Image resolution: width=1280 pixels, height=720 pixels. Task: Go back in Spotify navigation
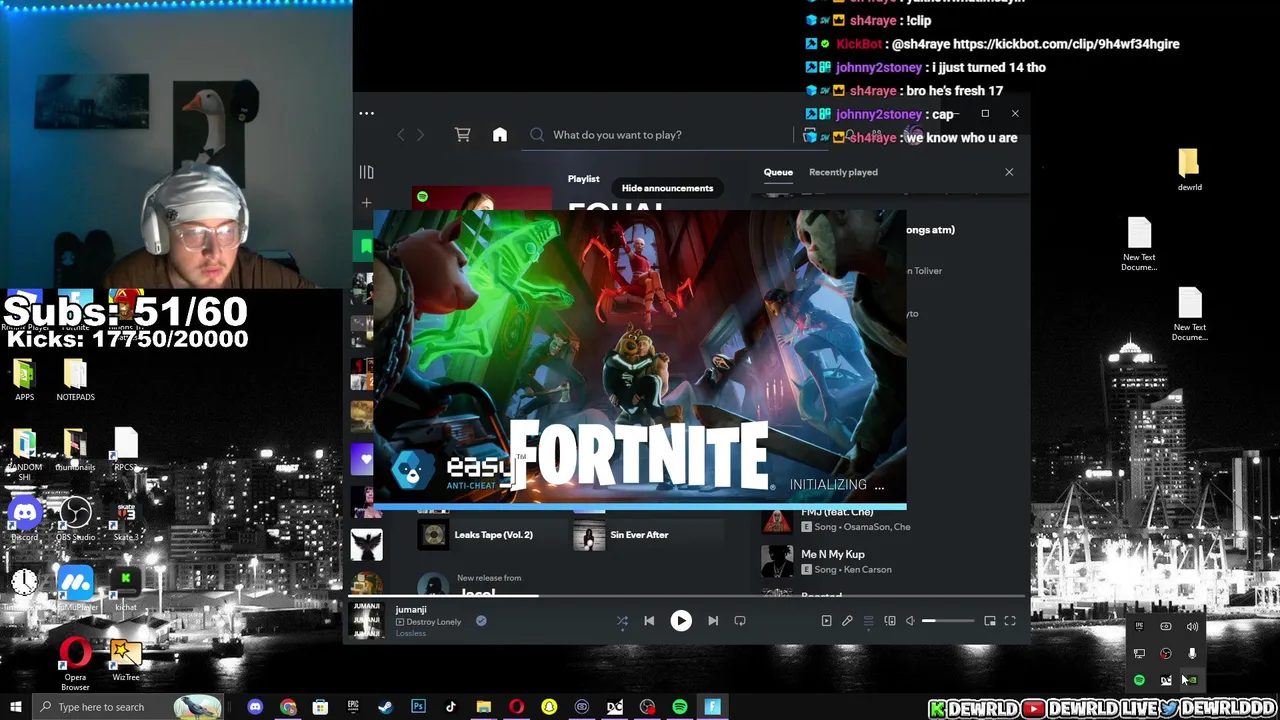click(x=401, y=135)
